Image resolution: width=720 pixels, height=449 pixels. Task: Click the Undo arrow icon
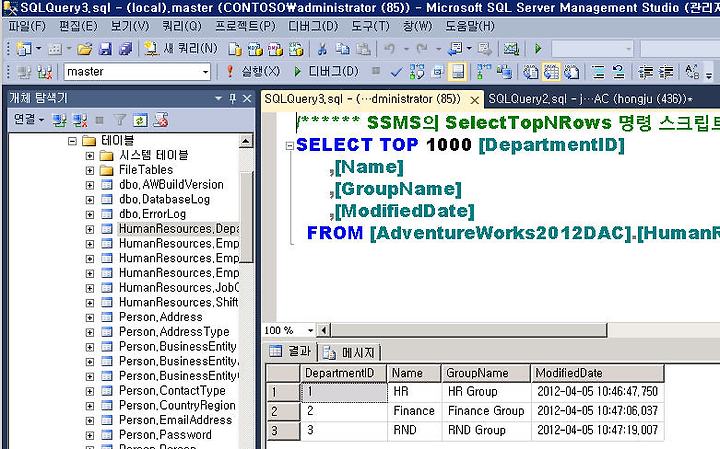click(x=389, y=49)
